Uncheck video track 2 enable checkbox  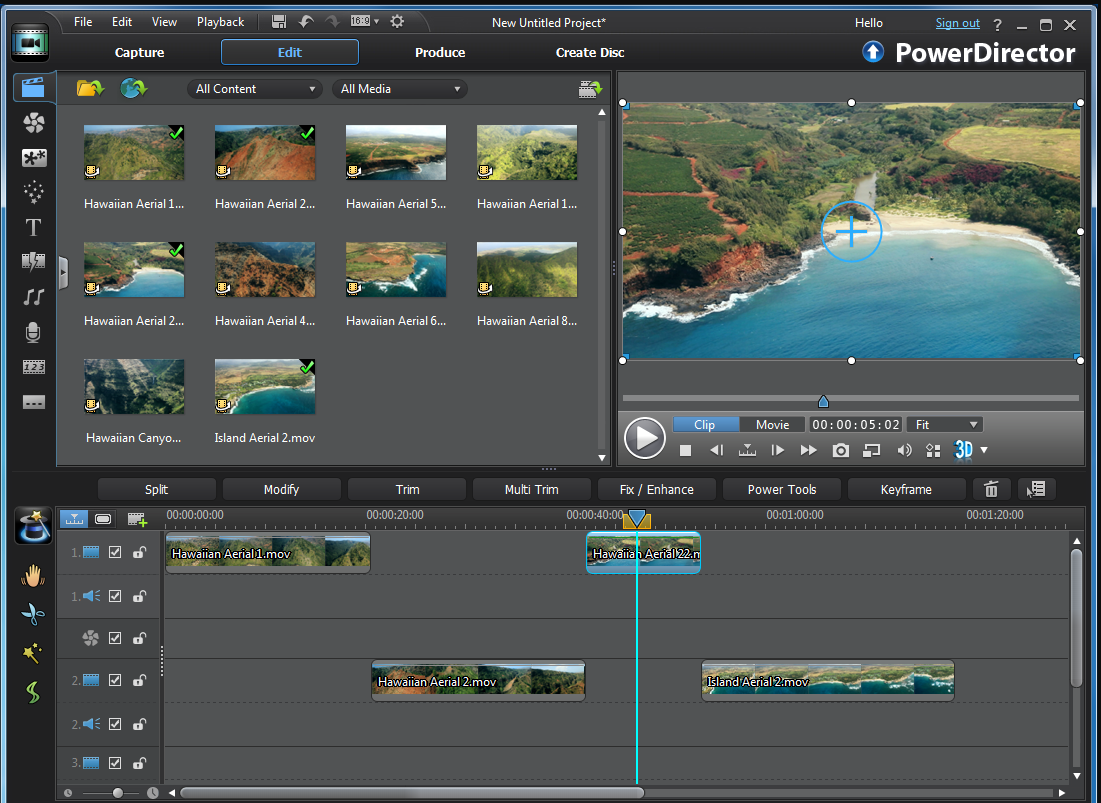[x=115, y=680]
